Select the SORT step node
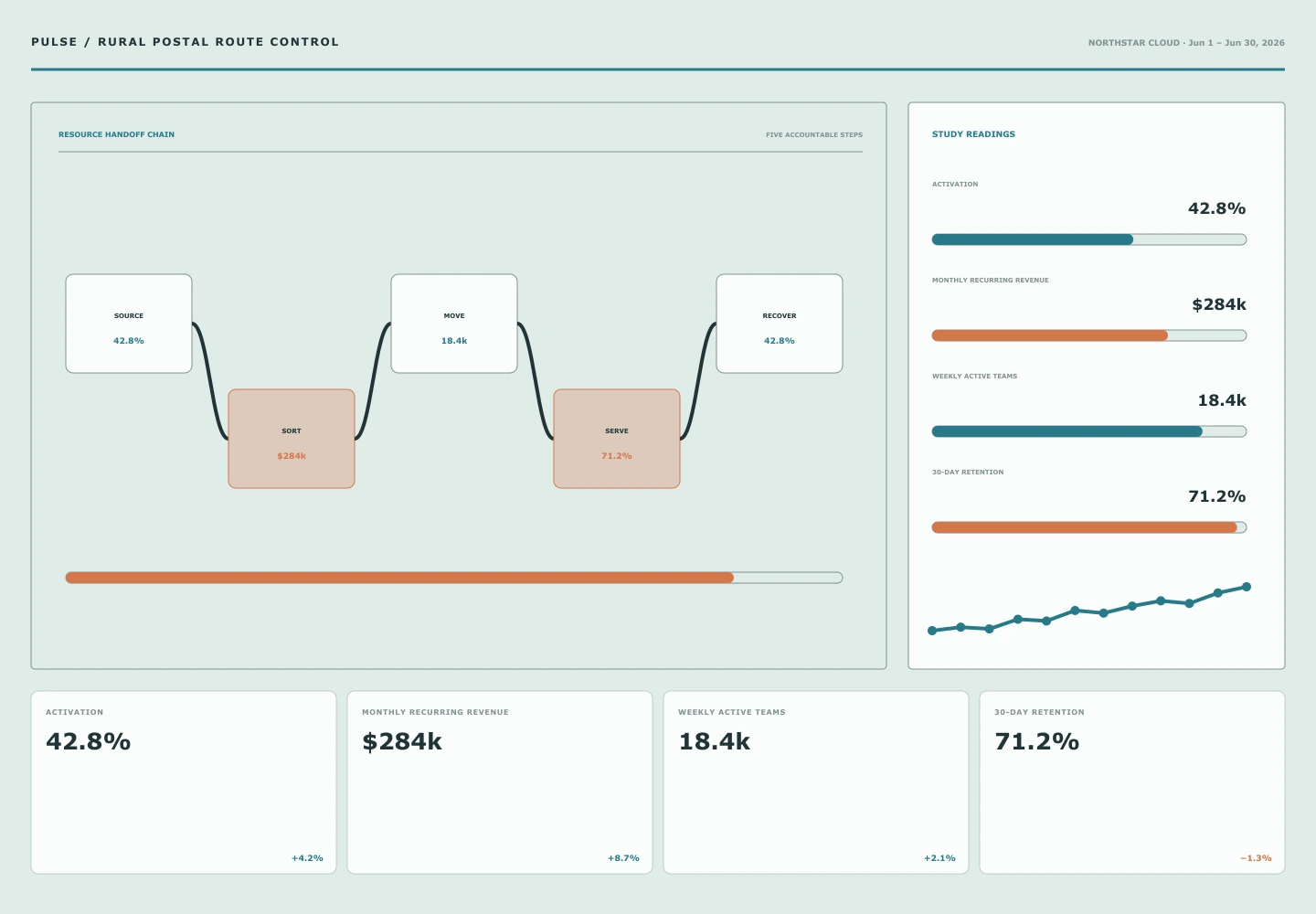The width and height of the screenshot is (1316, 914). pyautogui.click(x=292, y=439)
